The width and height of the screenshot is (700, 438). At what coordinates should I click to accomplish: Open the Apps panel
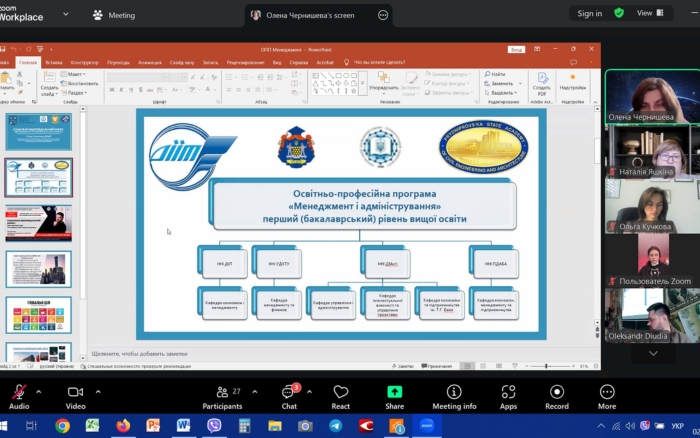click(508, 392)
